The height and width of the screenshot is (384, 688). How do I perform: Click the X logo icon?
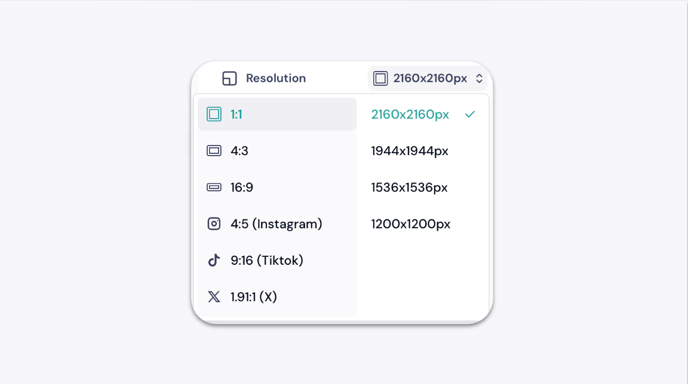pyautogui.click(x=214, y=297)
